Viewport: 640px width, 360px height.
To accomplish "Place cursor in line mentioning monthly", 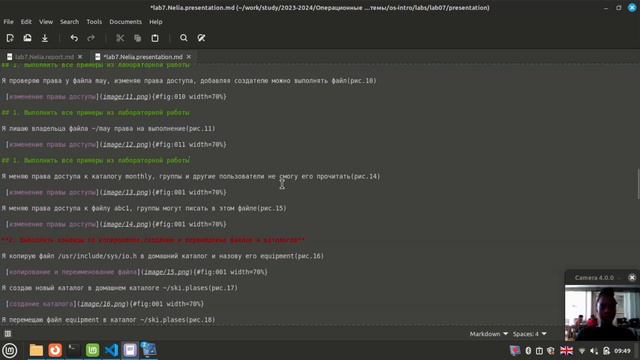I will point(191,176).
